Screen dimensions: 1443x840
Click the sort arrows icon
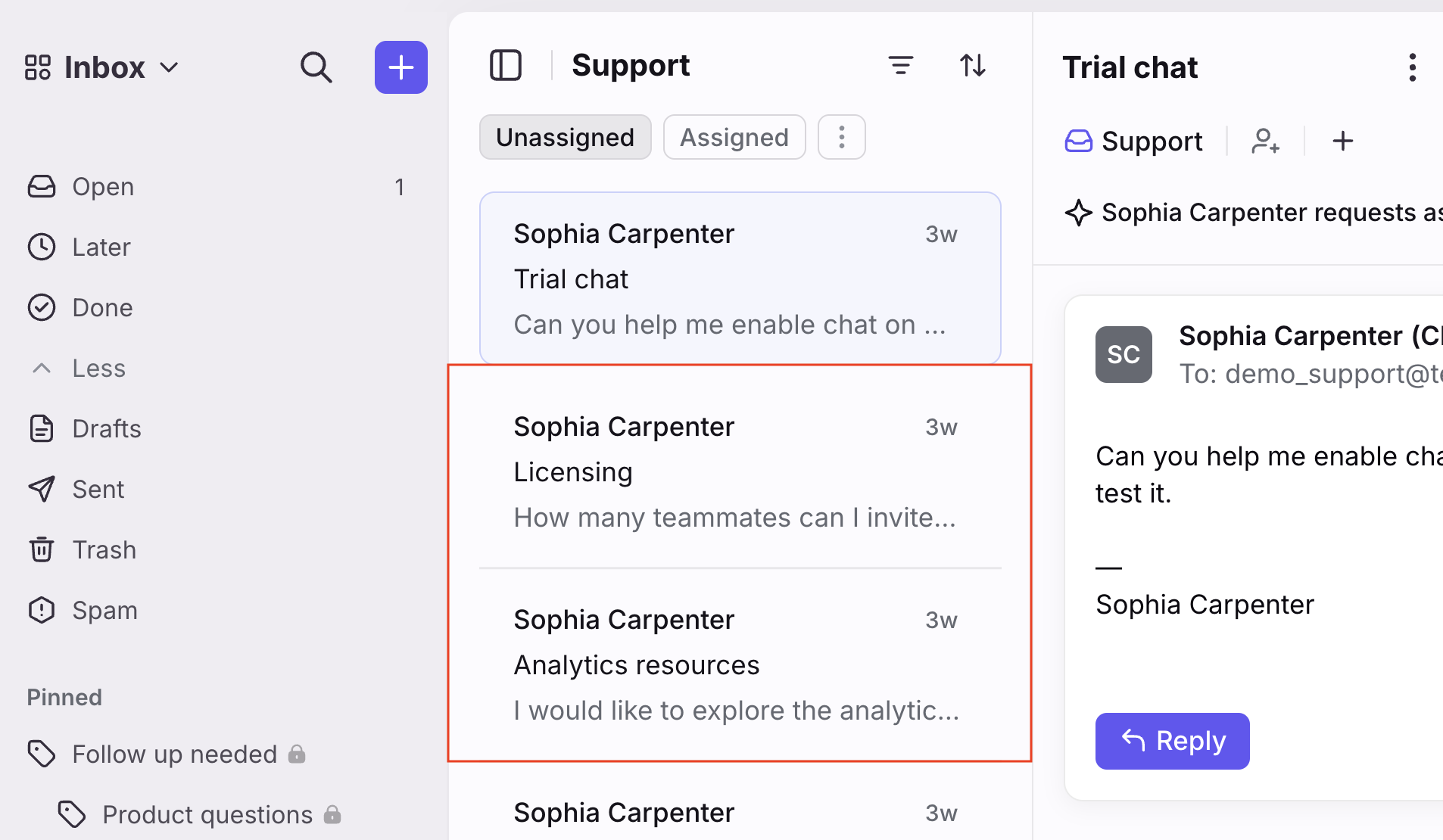click(973, 66)
